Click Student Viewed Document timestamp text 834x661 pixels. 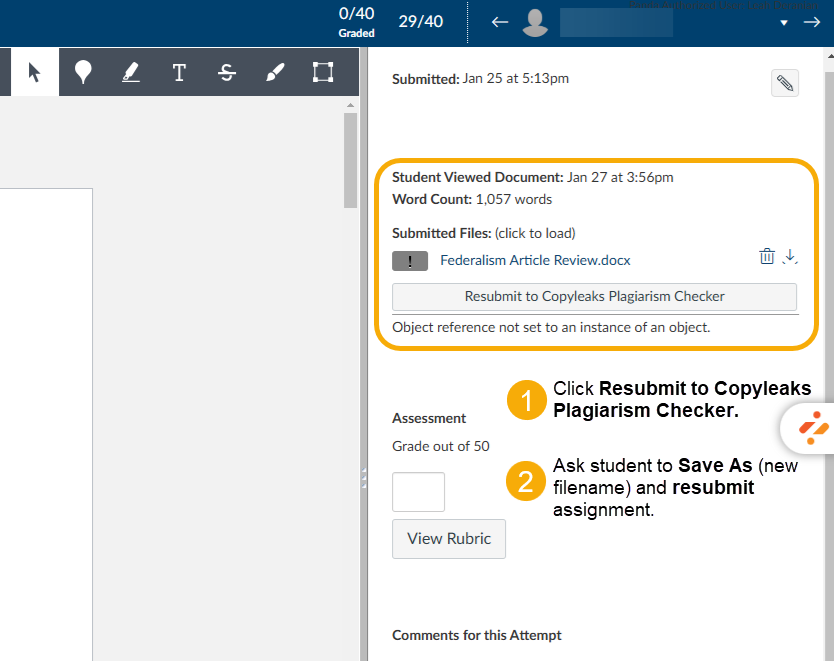(x=532, y=177)
